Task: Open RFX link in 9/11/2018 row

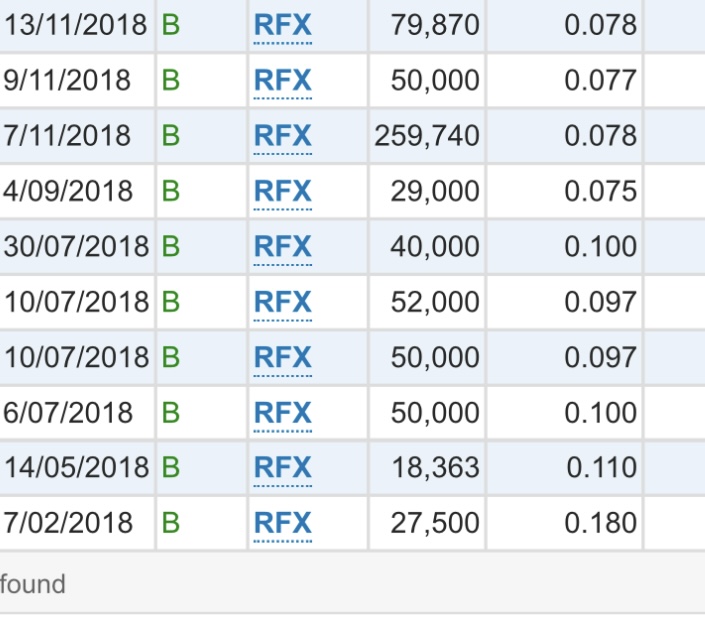Action: (x=283, y=80)
